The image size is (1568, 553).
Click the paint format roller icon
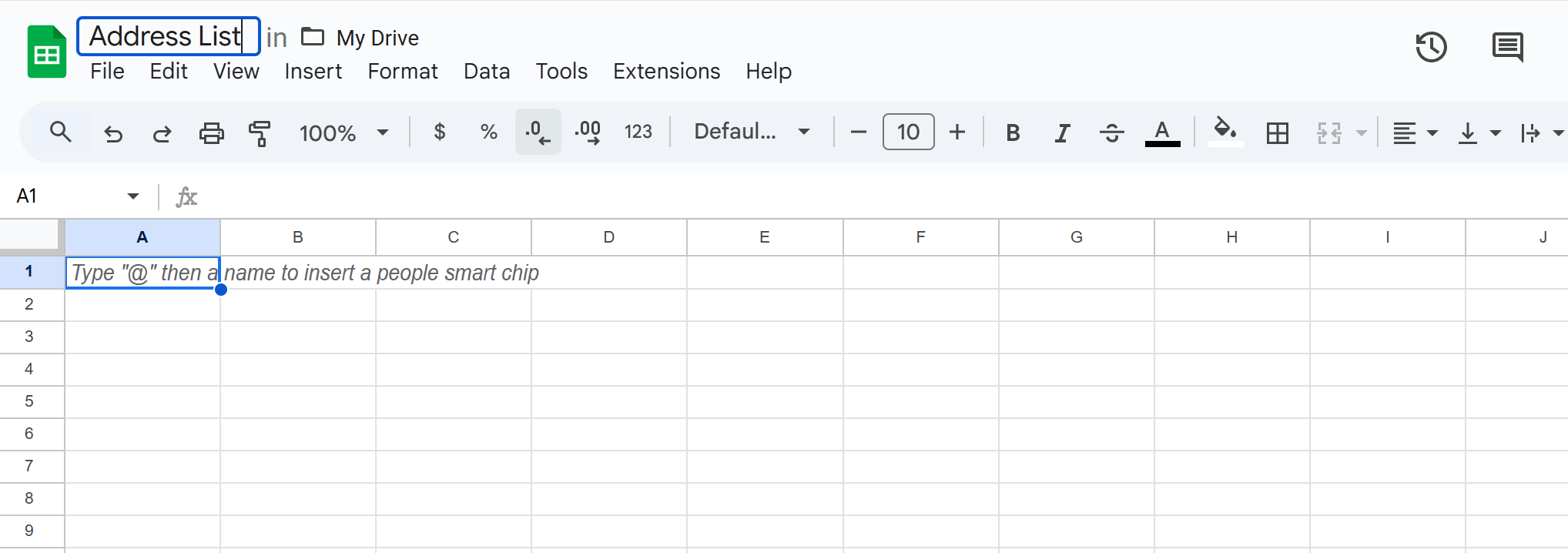[260, 133]
